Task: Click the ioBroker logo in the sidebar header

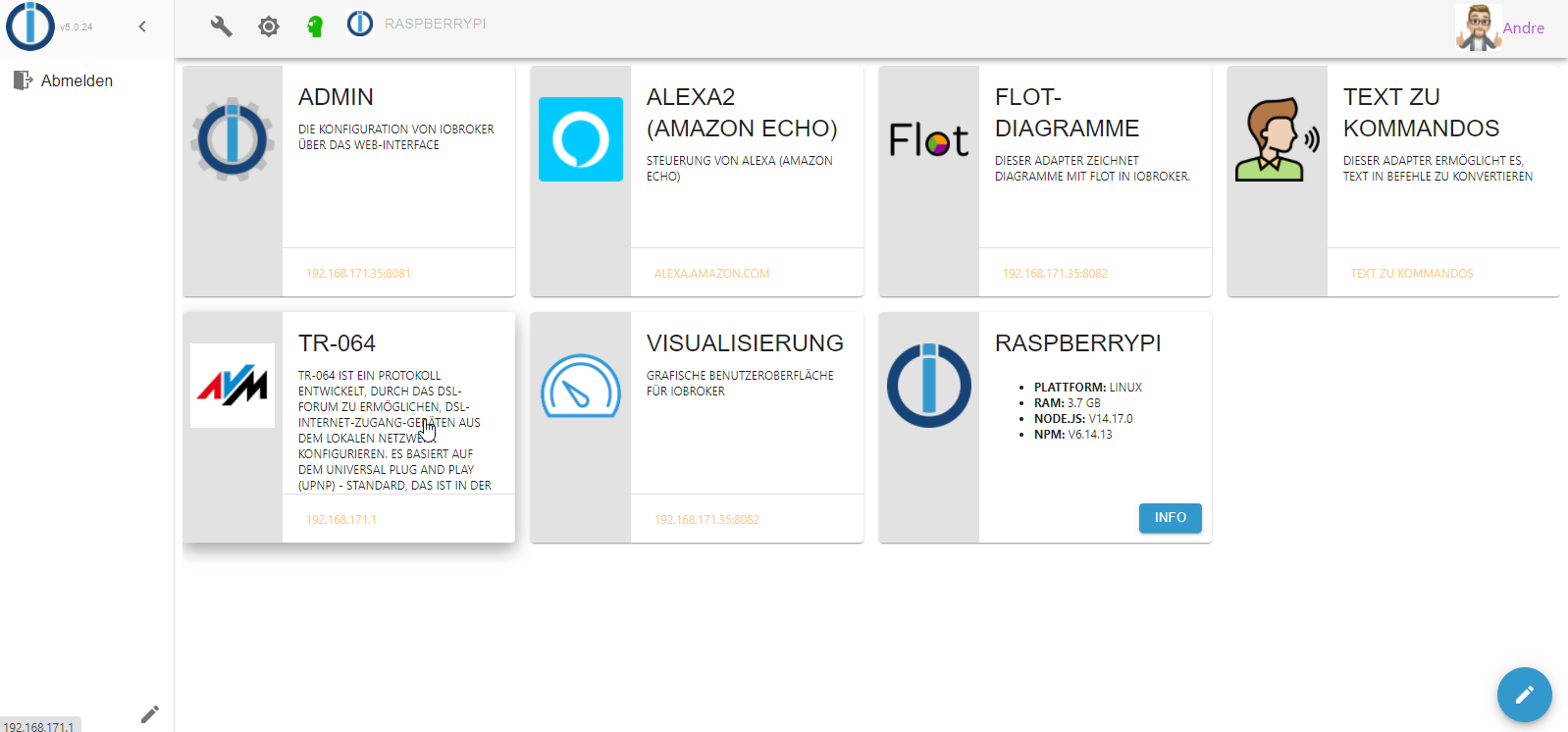Action: (30, 26)
